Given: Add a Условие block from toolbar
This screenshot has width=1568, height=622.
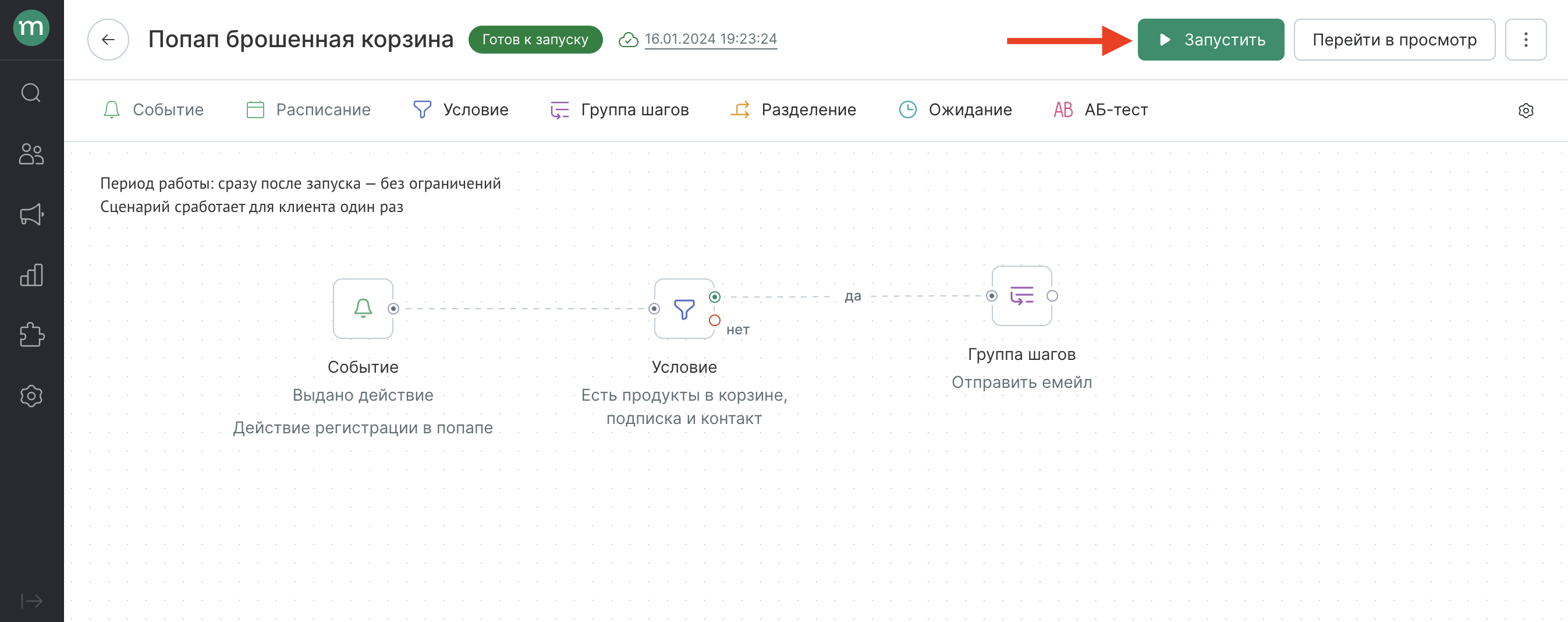Looking at the screenshot, I should pyautogui.click(x=460, y=109).
